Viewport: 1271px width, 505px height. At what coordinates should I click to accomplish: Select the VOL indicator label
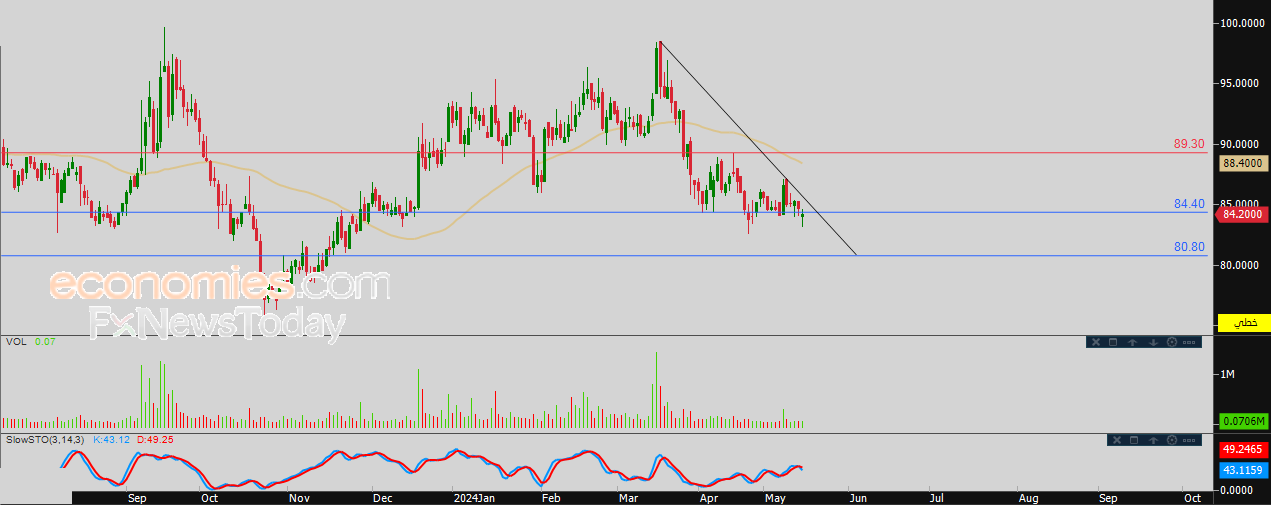point(15,342)
